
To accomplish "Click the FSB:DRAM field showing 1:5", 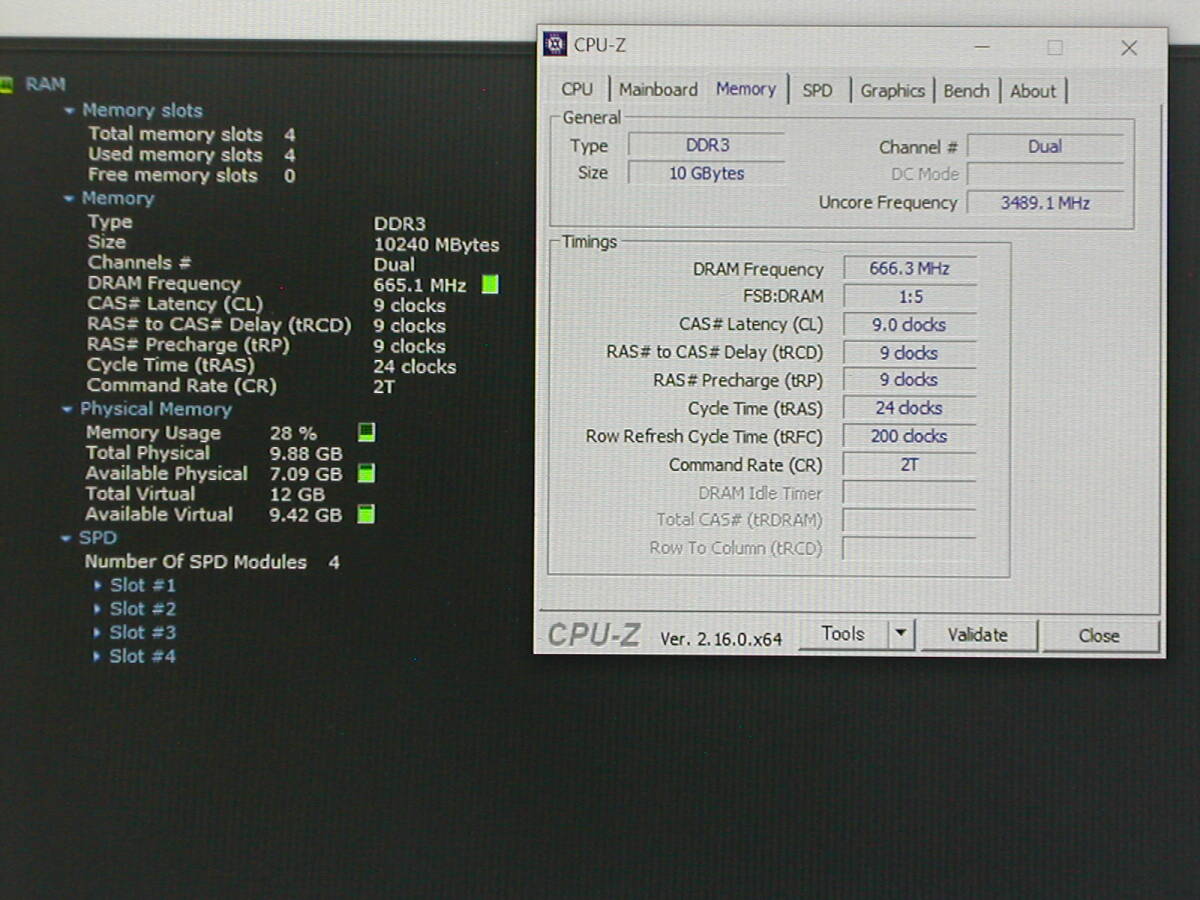I will pos(909,296).
